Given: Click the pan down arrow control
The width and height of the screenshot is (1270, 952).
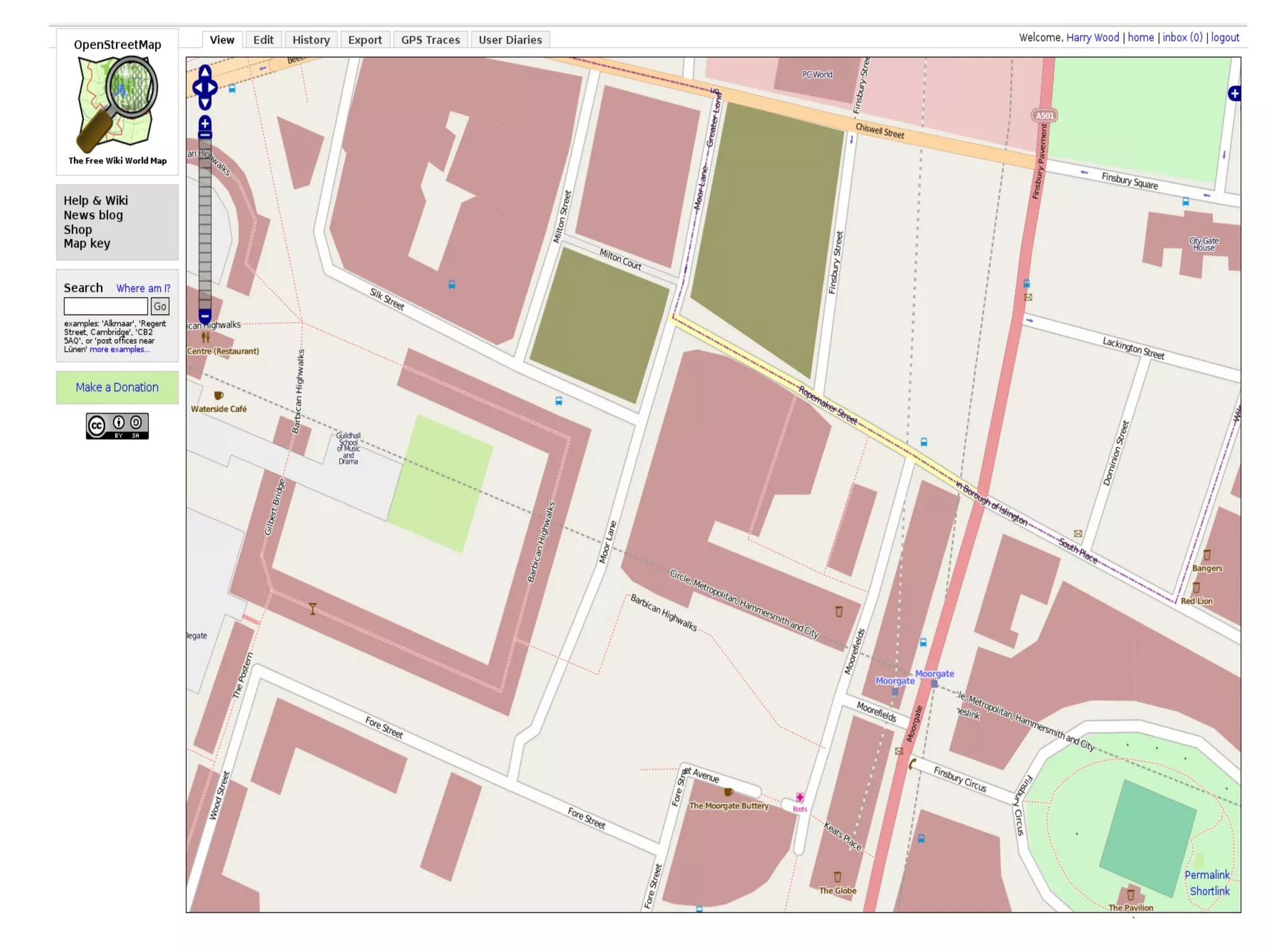Looking at the screenshot, I should point(205,103).
